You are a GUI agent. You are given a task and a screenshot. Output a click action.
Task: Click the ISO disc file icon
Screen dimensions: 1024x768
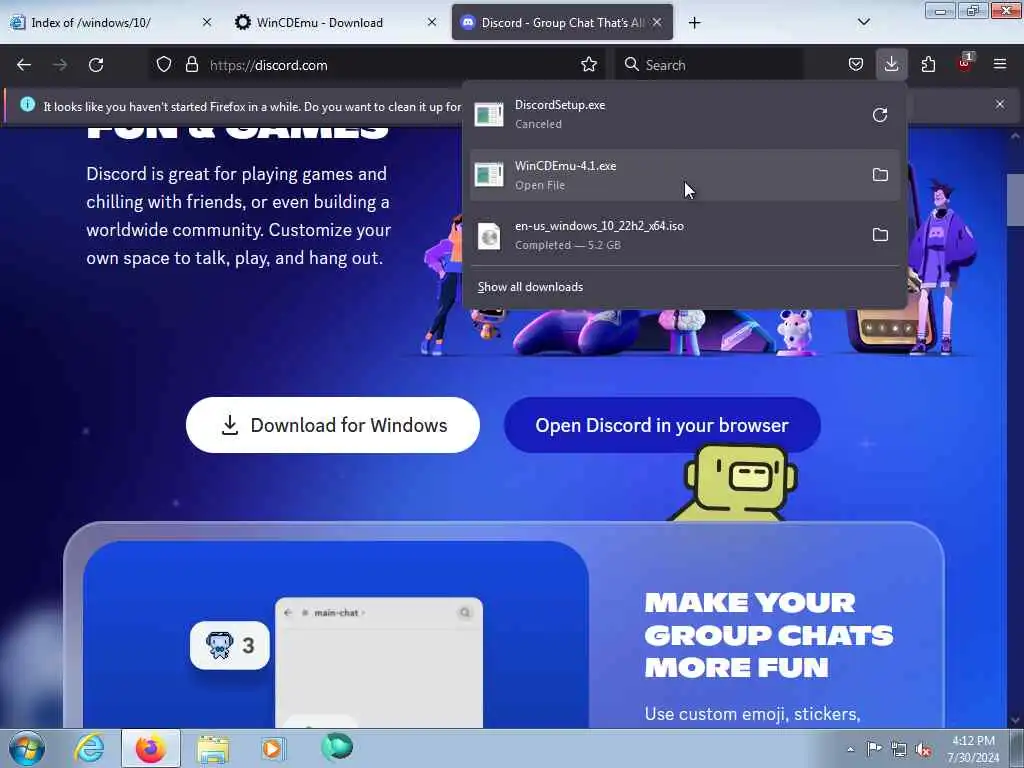[488, 236]
